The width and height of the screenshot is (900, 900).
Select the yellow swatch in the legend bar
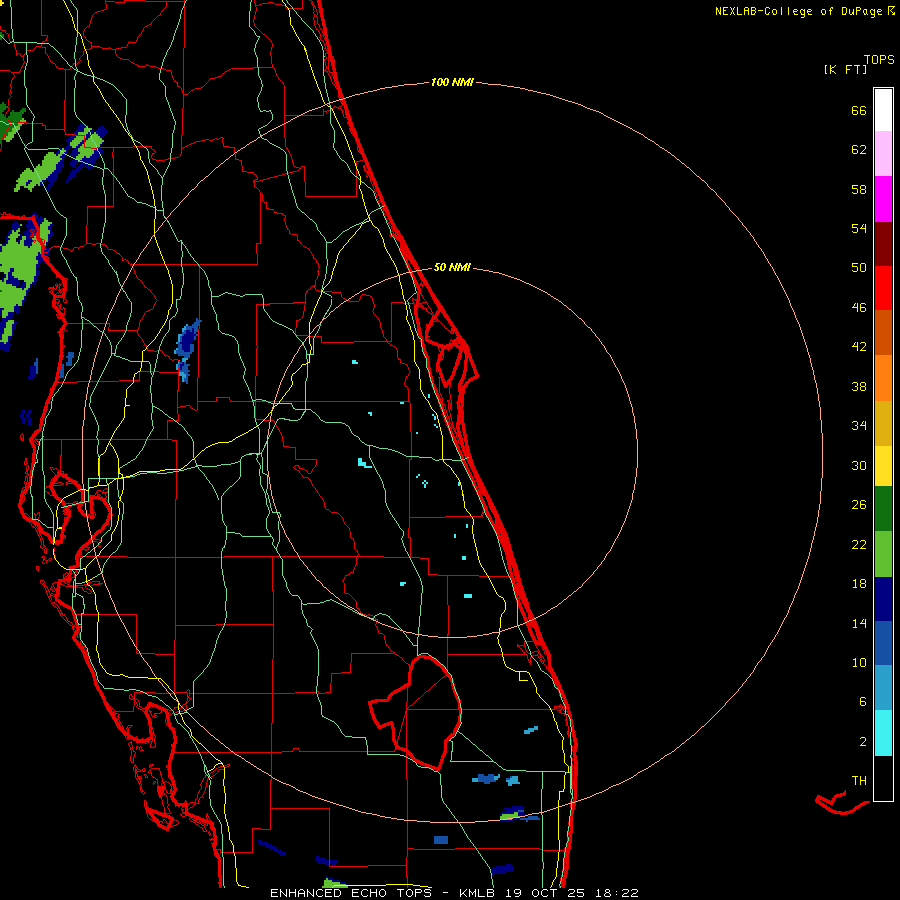pyautogui.click(x=883, y=466)
